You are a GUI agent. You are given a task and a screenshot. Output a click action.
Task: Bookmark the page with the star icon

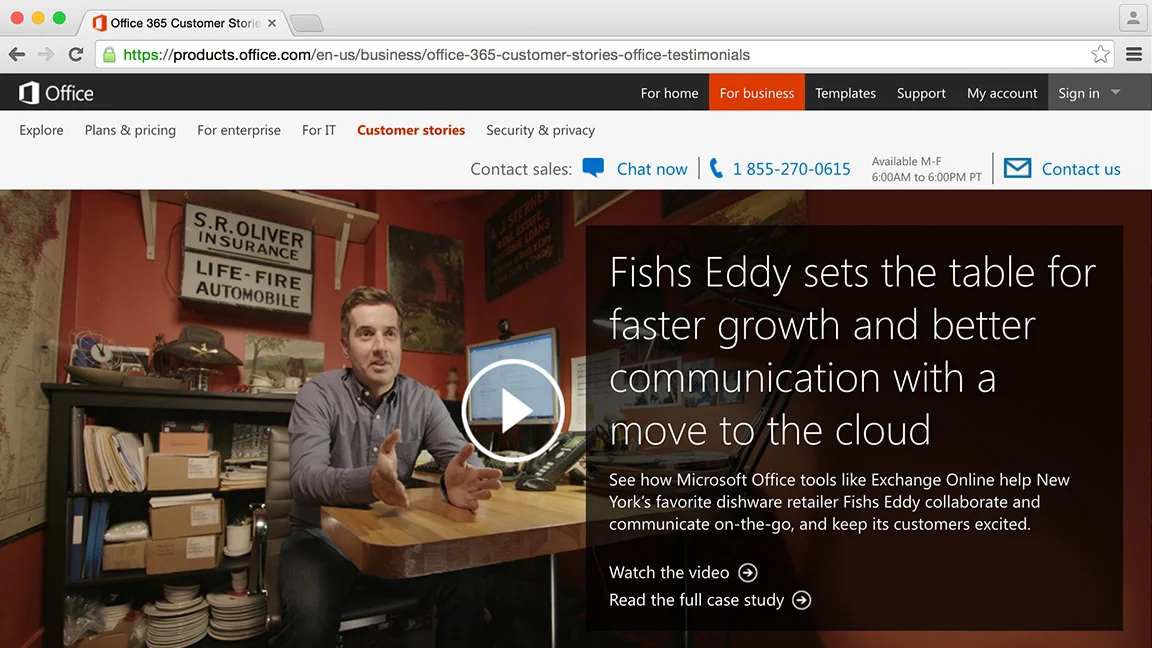[1100, 54]
